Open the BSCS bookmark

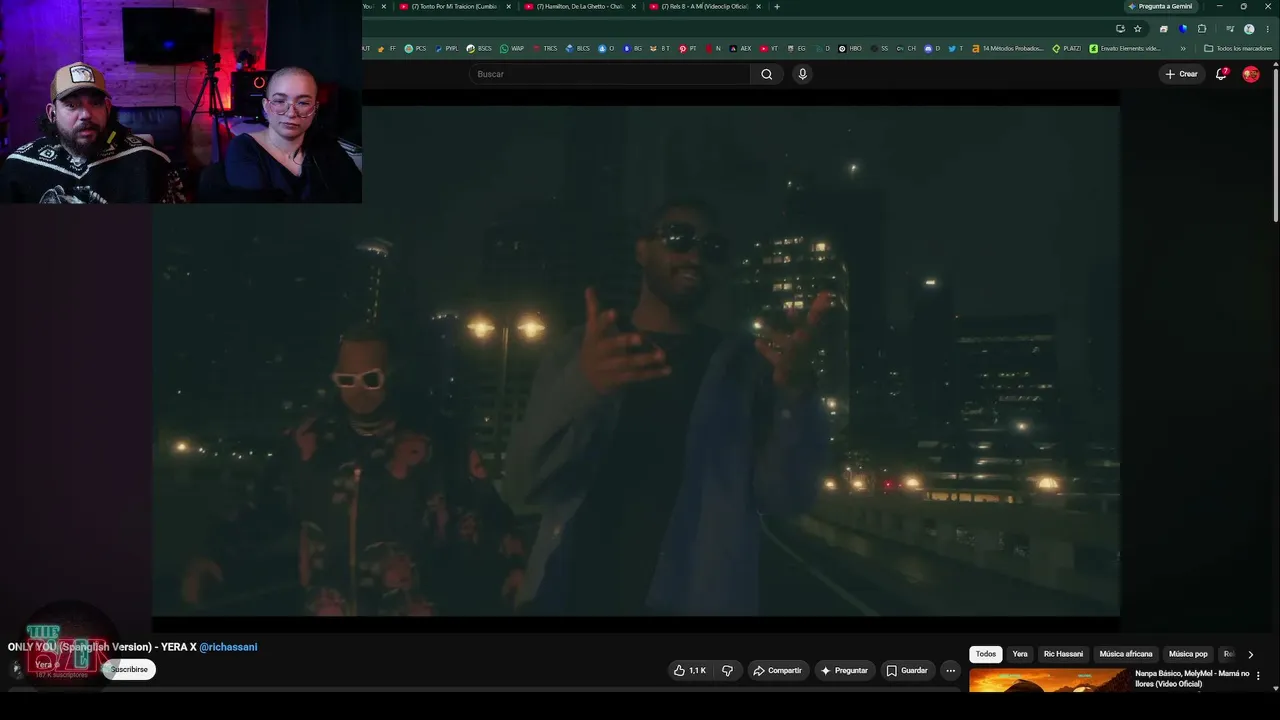point(479,48)
